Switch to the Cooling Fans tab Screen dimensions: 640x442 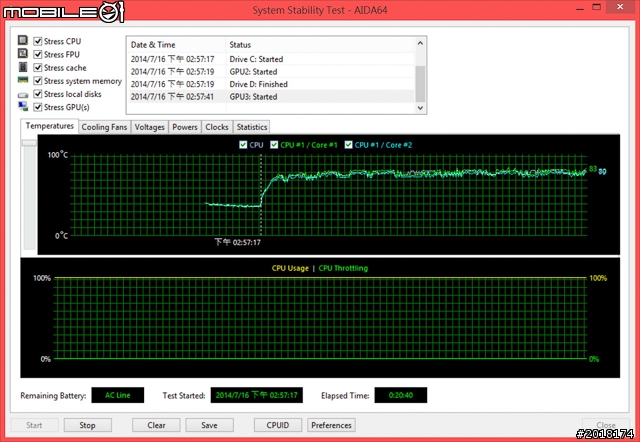point(104,127)
